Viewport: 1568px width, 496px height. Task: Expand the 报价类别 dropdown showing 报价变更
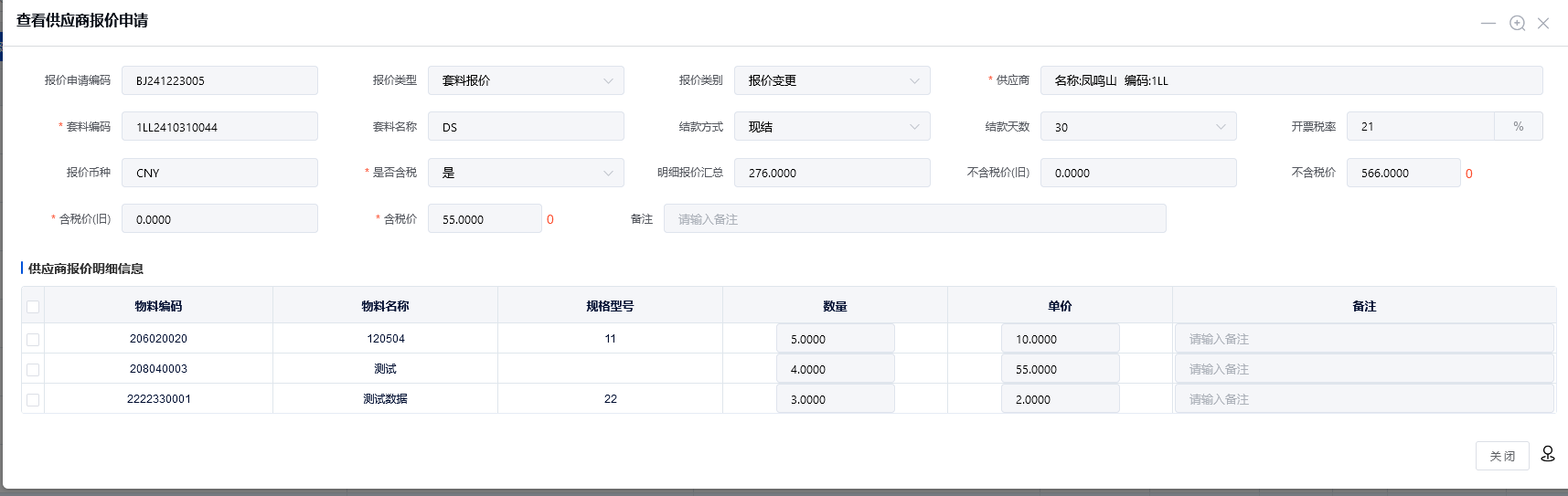click(x=832, y=80)
